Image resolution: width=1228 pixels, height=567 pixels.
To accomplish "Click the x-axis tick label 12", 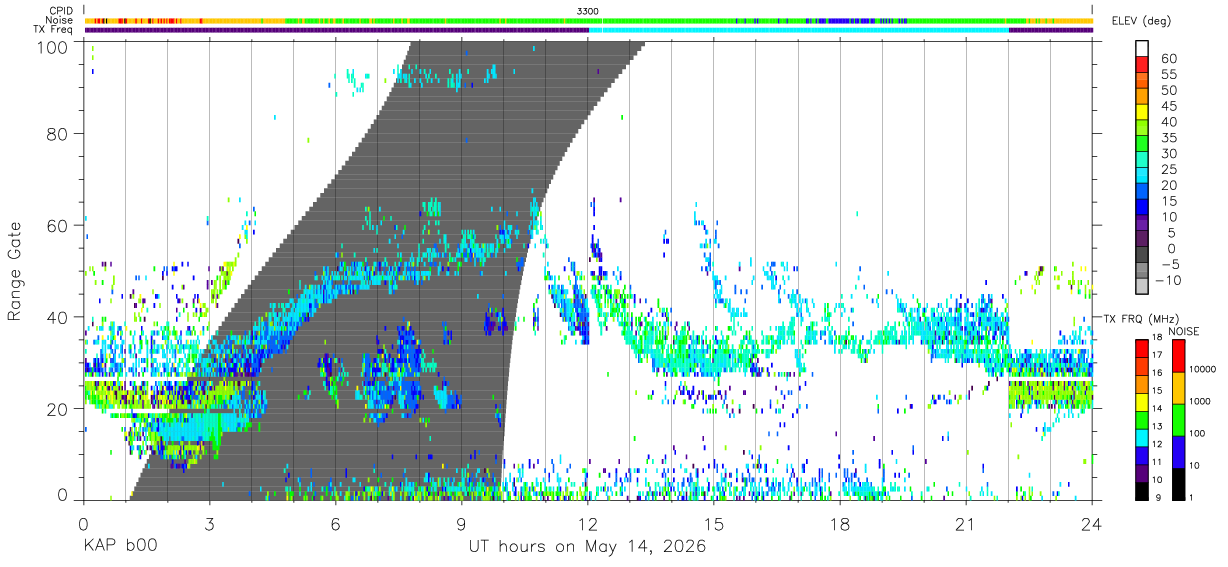I will click(x=588, y=524).
